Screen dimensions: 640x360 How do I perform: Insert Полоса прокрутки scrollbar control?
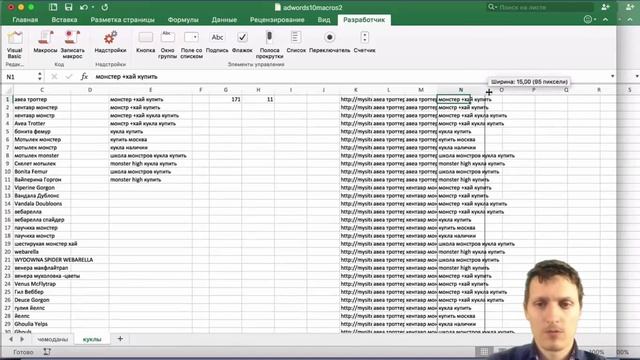269,44
